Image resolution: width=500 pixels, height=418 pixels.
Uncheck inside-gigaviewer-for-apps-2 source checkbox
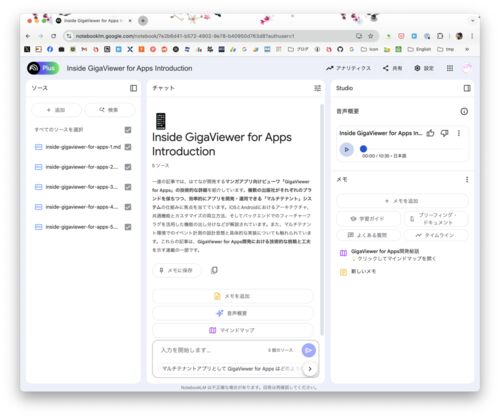tap(128, 167)
